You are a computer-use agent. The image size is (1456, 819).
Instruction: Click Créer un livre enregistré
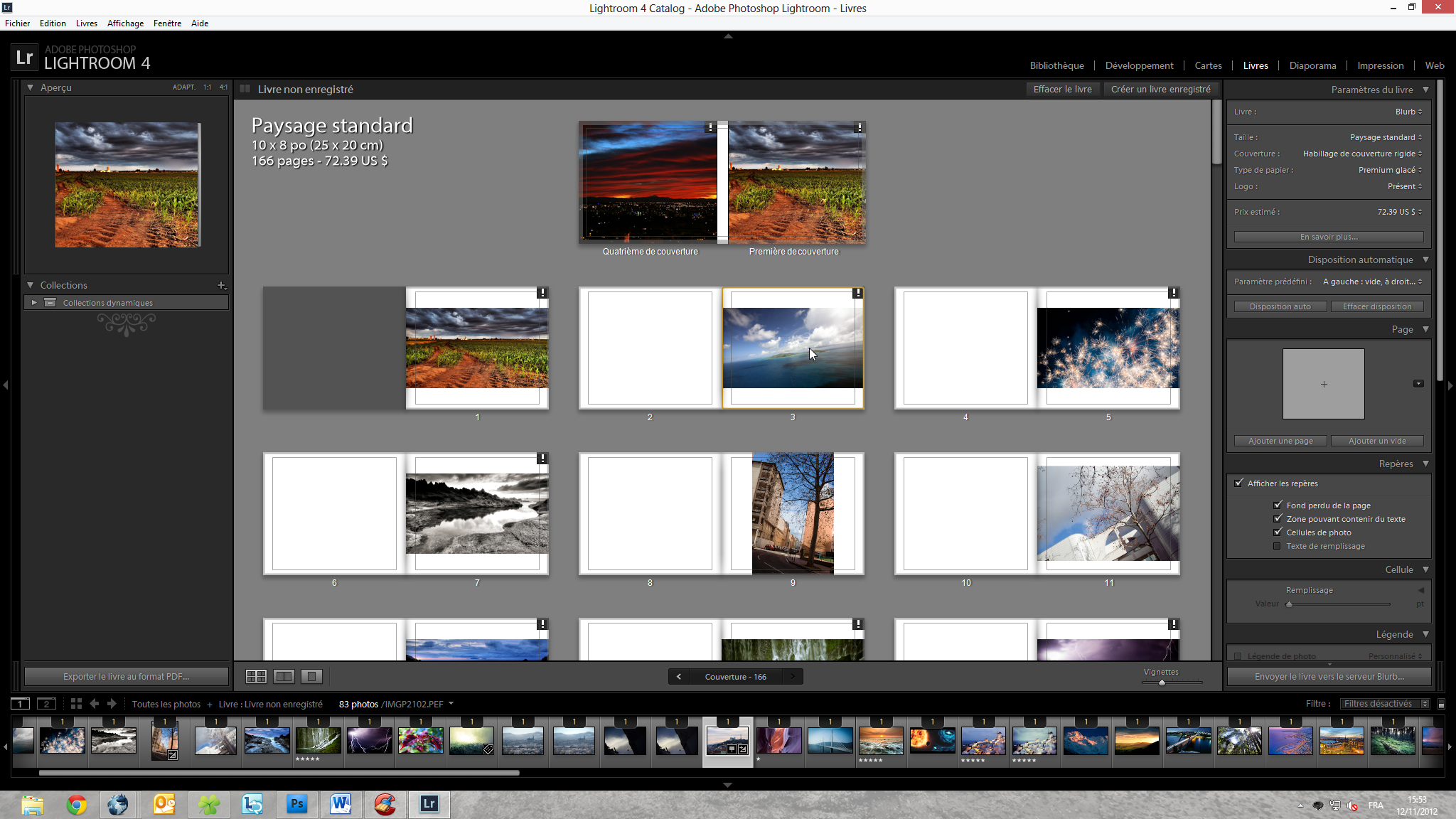click(x=1160, y=89)
